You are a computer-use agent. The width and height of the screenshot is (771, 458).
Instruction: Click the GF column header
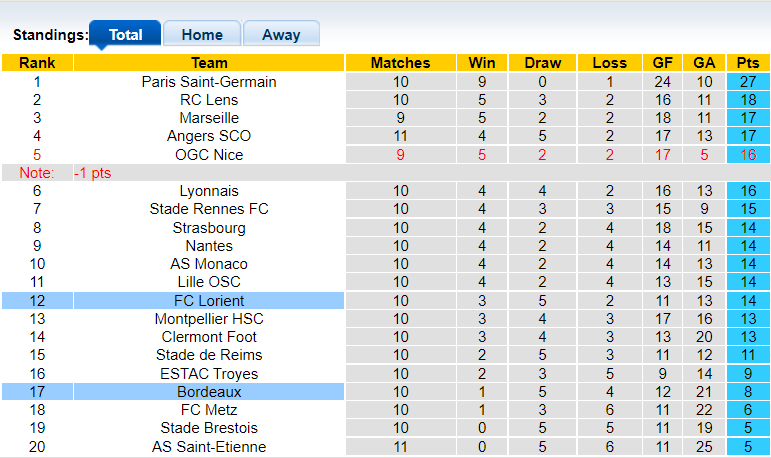click(662, 63)
